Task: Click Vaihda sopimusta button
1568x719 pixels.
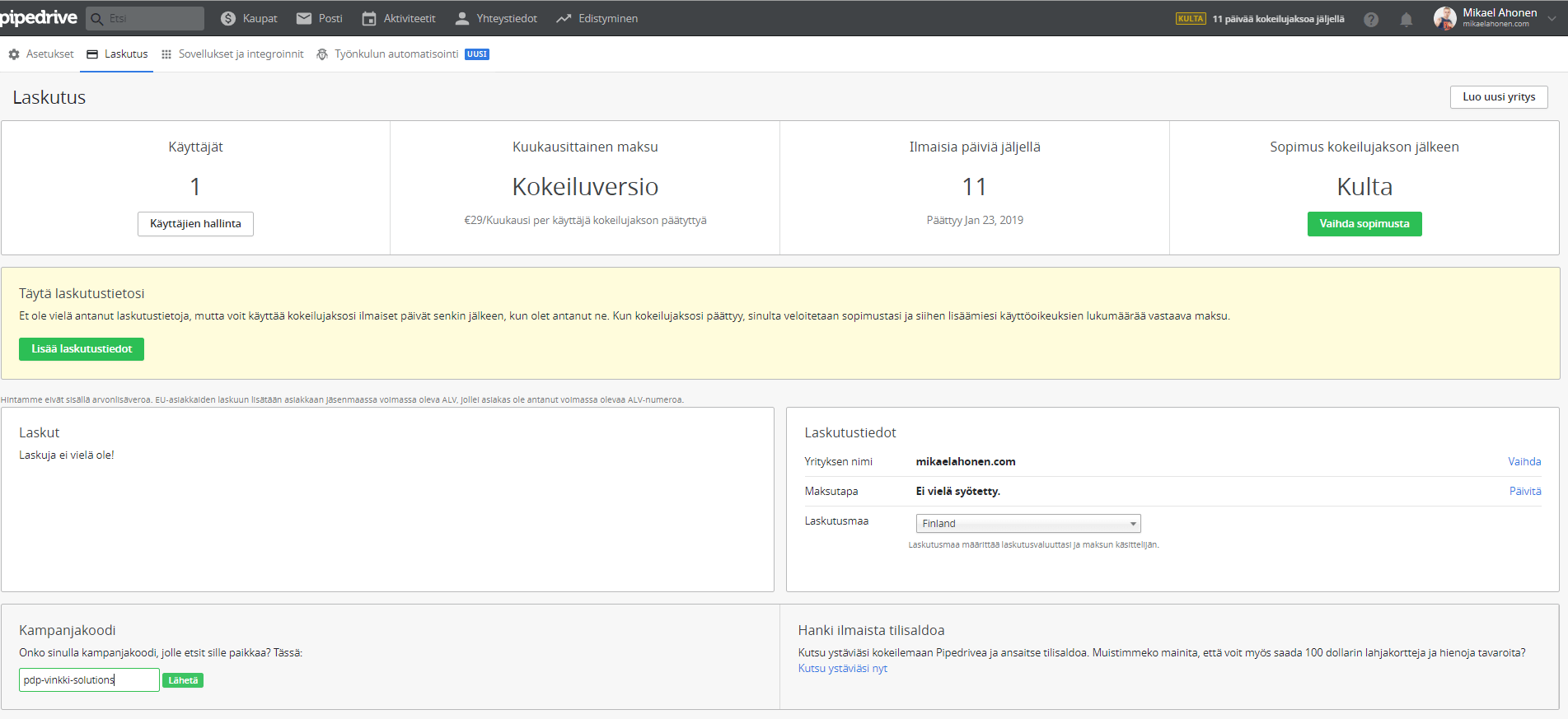Action: (1364, 224)
